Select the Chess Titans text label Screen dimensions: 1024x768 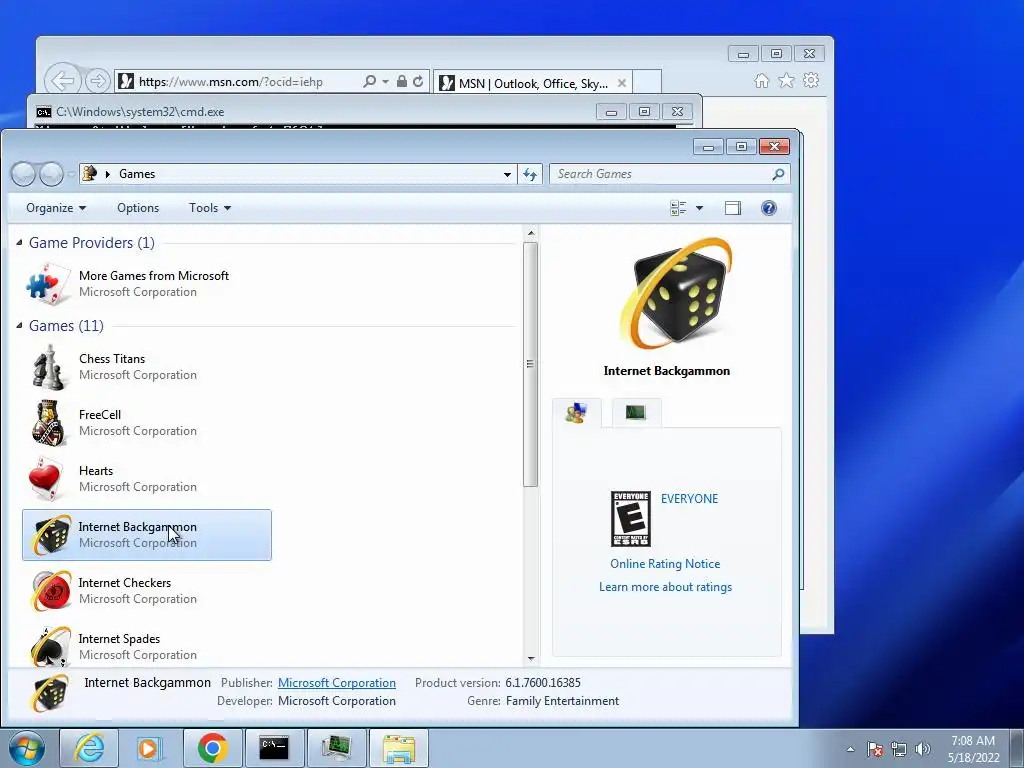coord(112,359)
